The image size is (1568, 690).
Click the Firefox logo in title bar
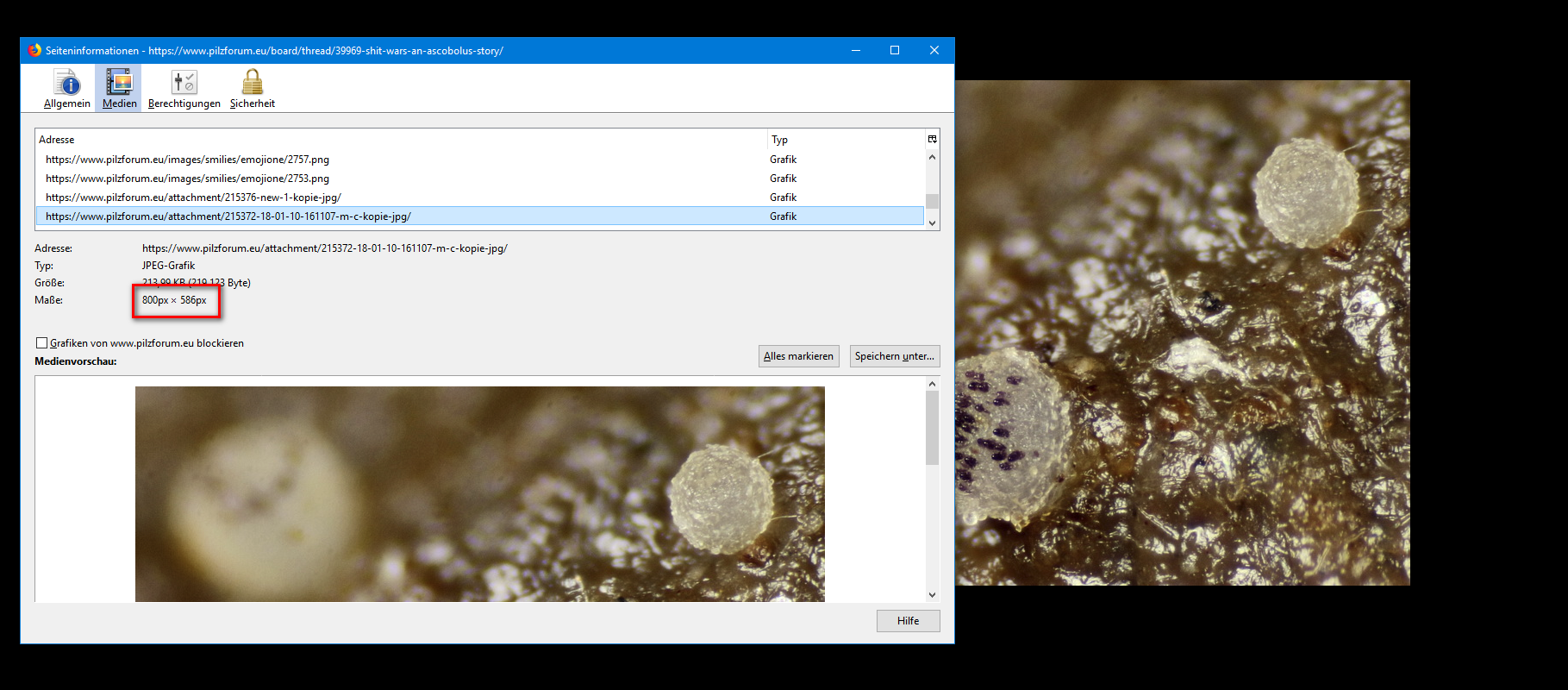point(34,50)
